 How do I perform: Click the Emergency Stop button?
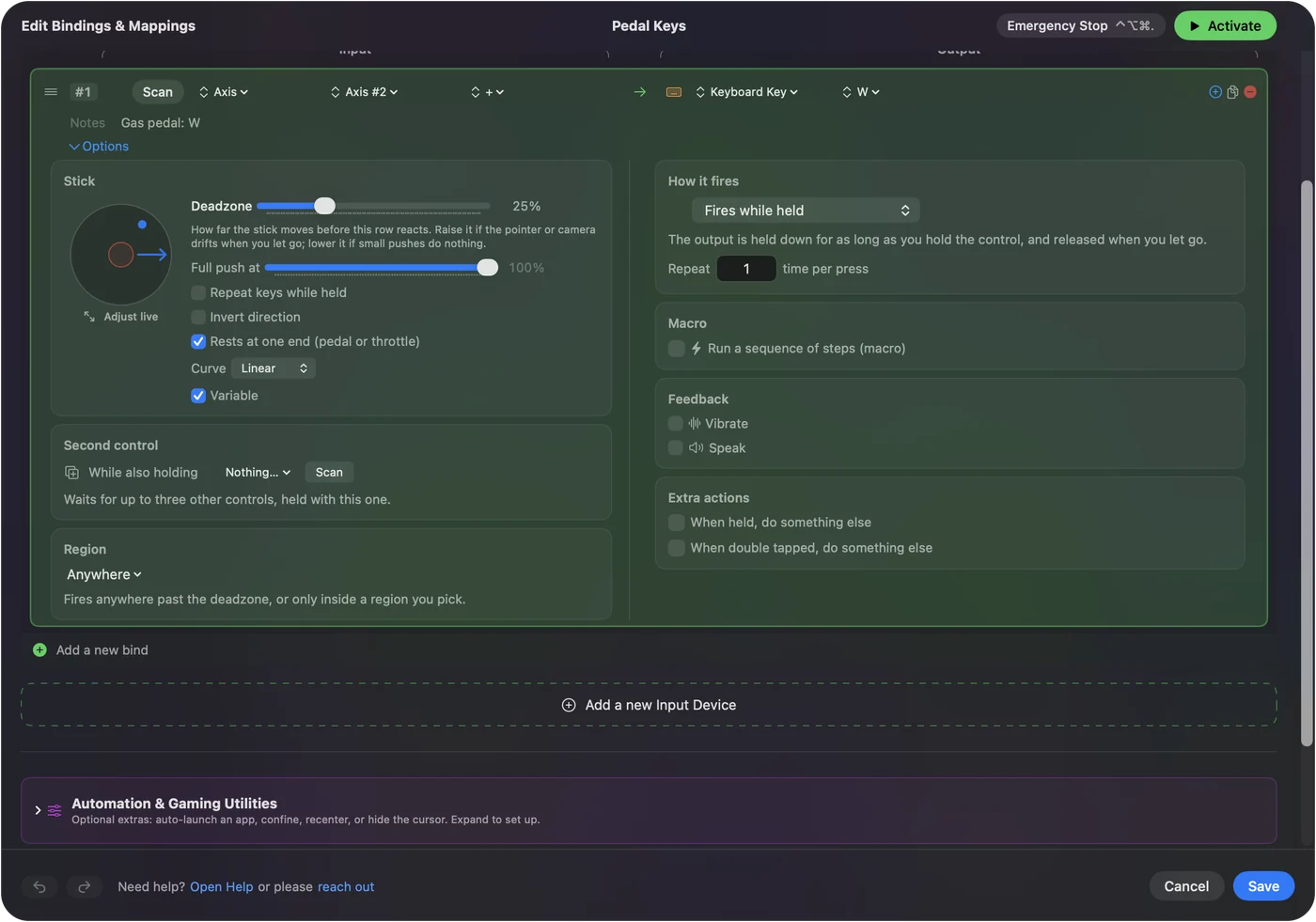(1081, 25)
